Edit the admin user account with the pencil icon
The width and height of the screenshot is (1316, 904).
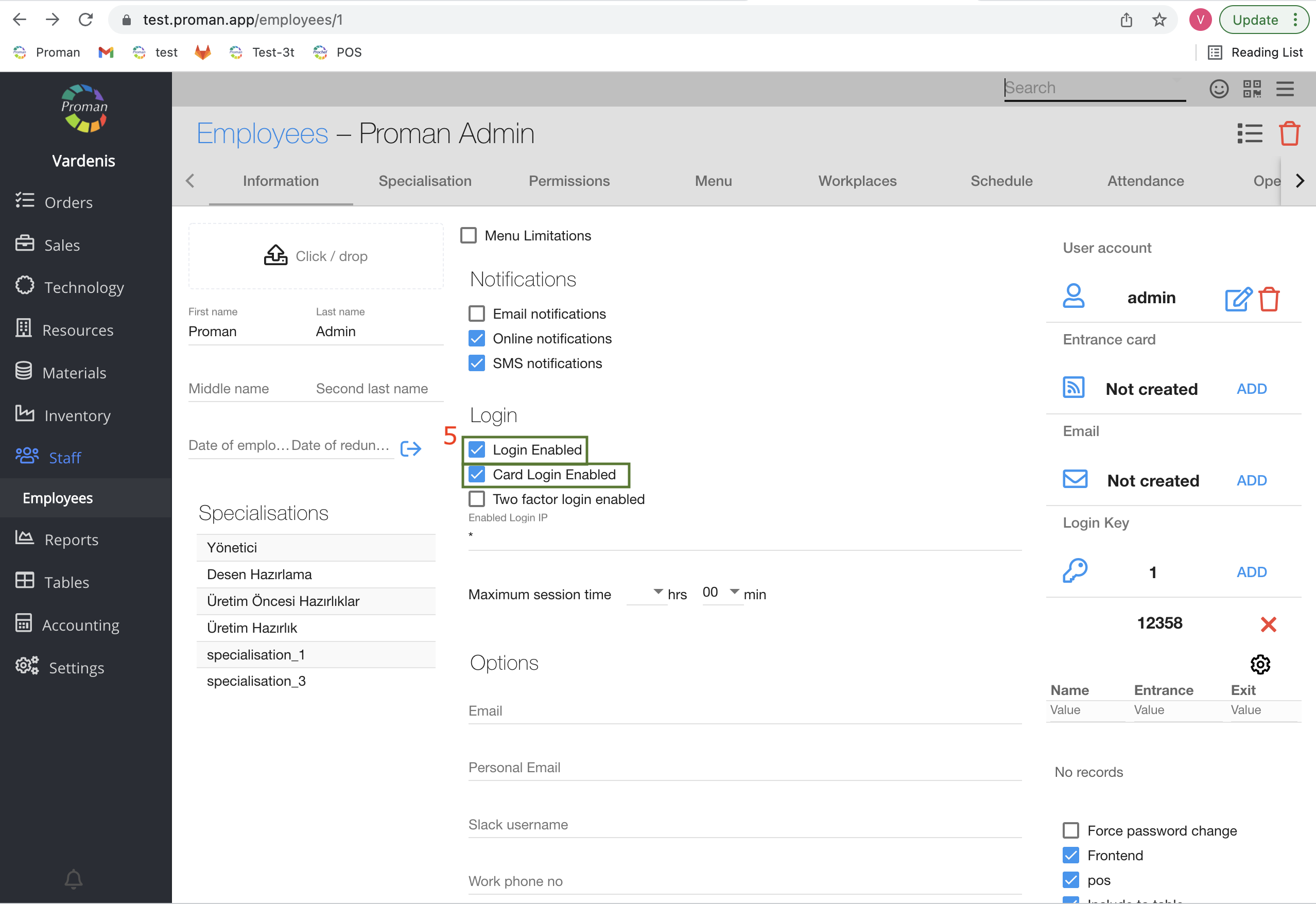[1237, 299]
